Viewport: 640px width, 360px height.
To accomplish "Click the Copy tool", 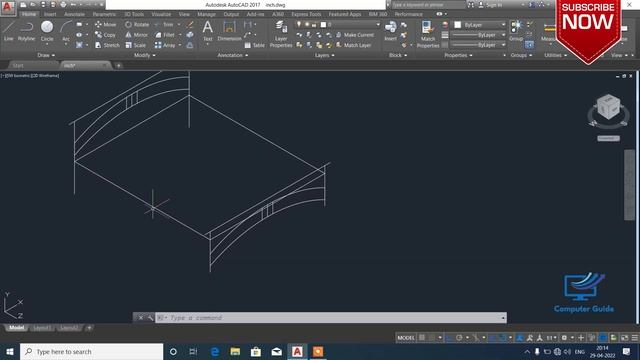I will click(x=105, y=35).
